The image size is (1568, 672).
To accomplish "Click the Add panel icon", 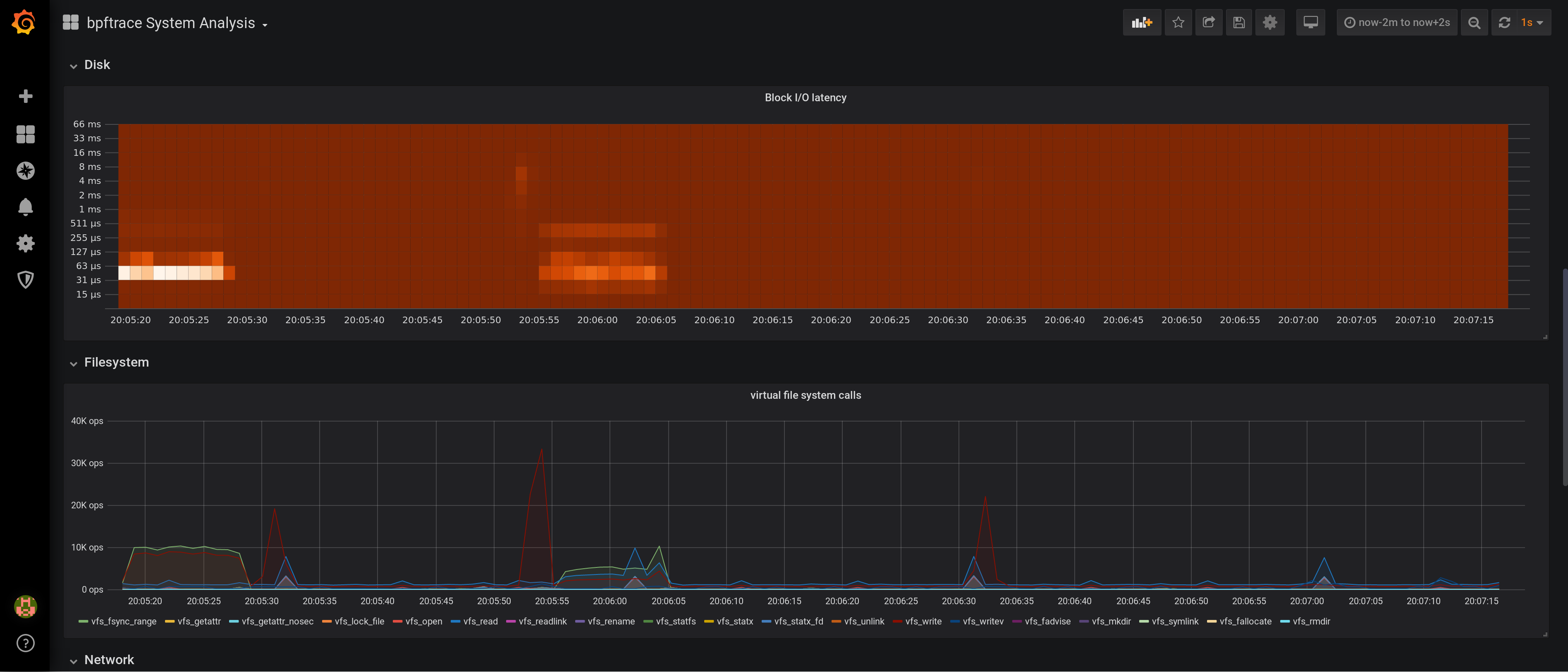I will click(x=1141, y=22).
